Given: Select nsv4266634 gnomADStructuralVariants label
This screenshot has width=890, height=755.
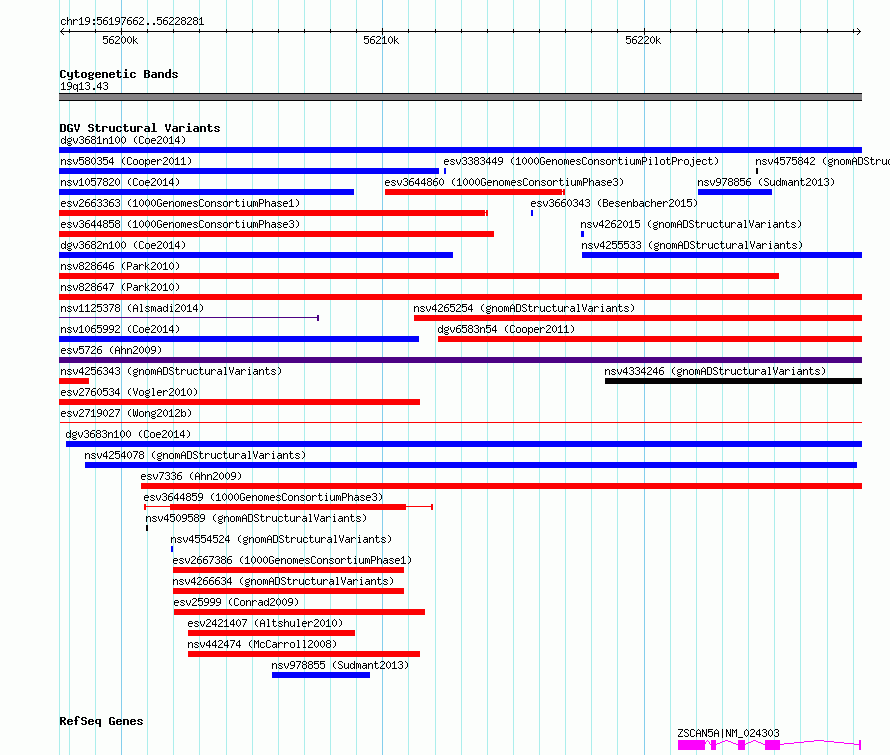Looking at the screenshot, I should coord(283,581).
